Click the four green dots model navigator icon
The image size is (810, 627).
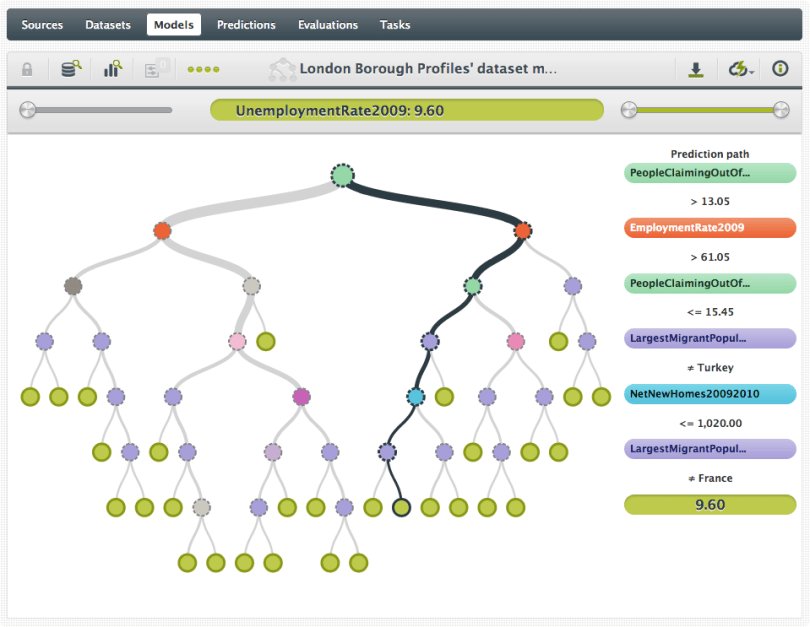click(203, 69)
